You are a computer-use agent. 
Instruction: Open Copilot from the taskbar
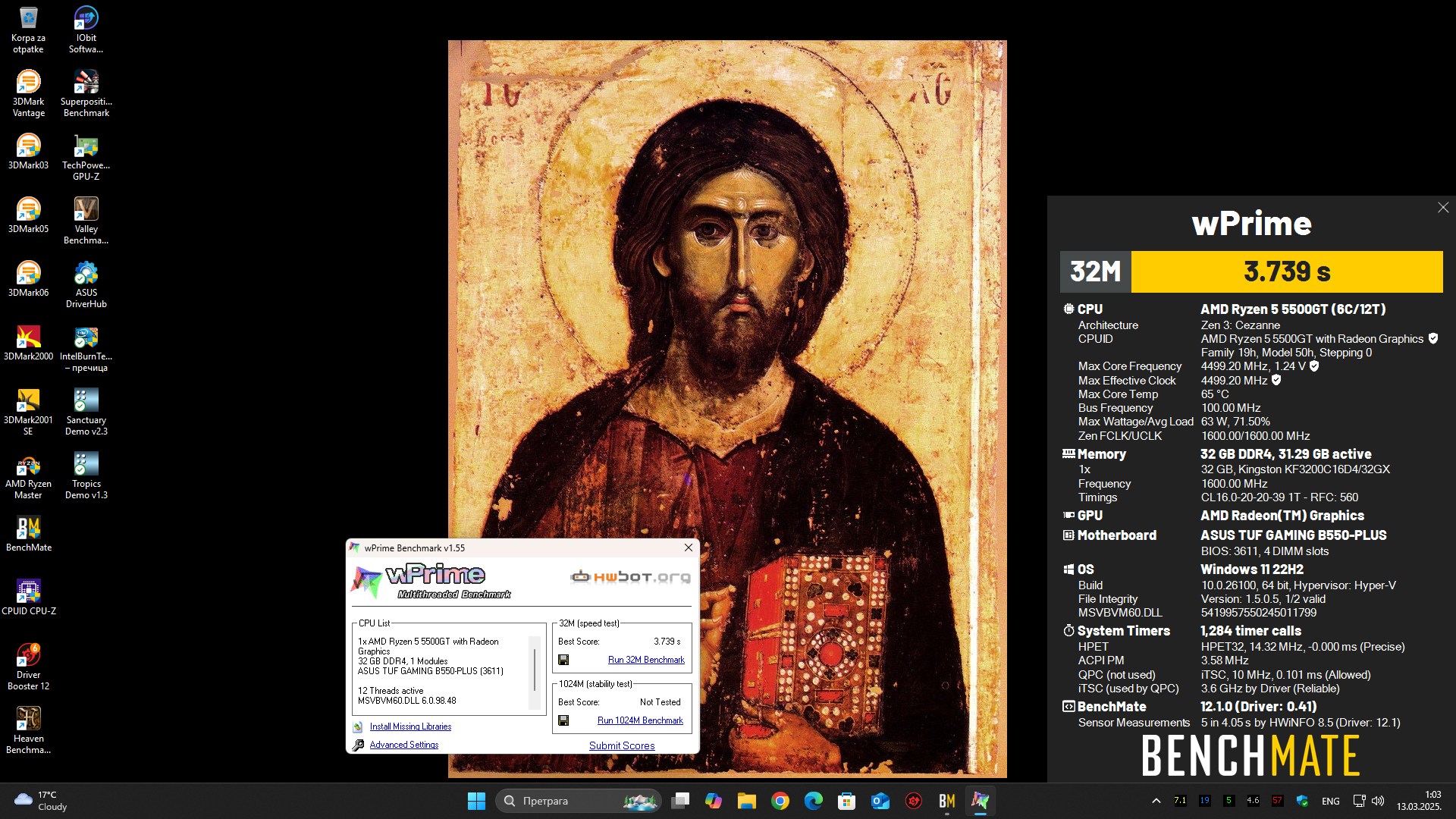pos(713,801)
